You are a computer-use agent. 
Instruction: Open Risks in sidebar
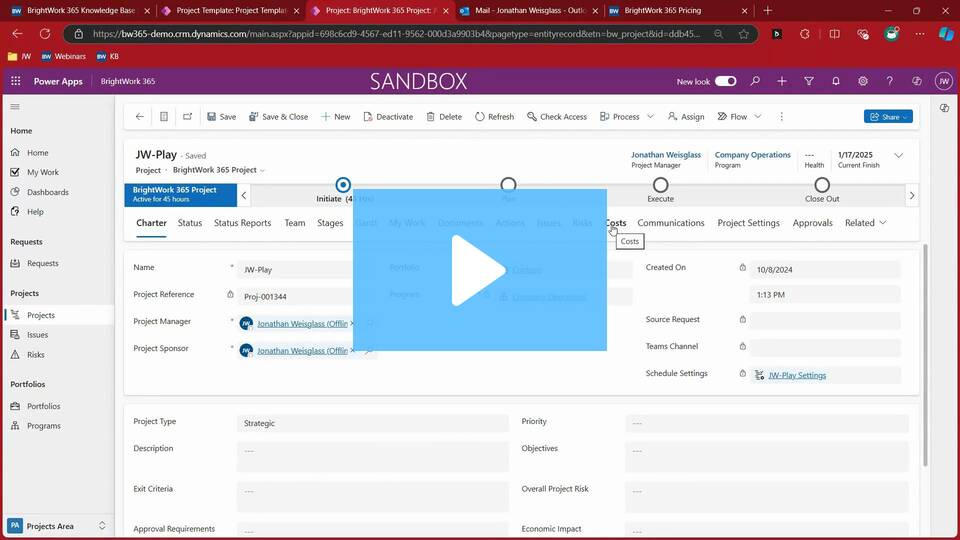point(36,354)
